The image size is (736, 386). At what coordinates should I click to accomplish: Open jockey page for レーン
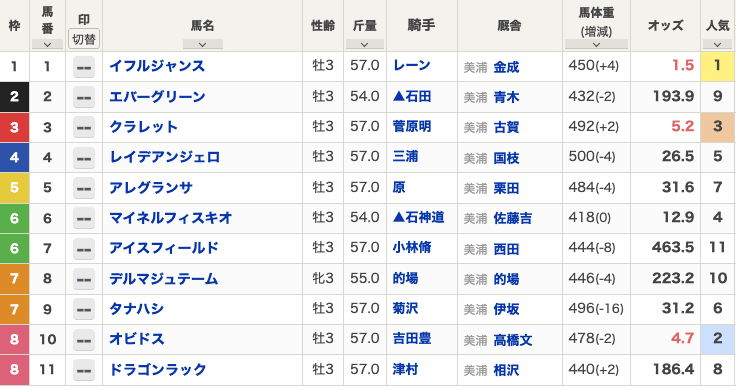pyautogui.click(x=412, y=65)
